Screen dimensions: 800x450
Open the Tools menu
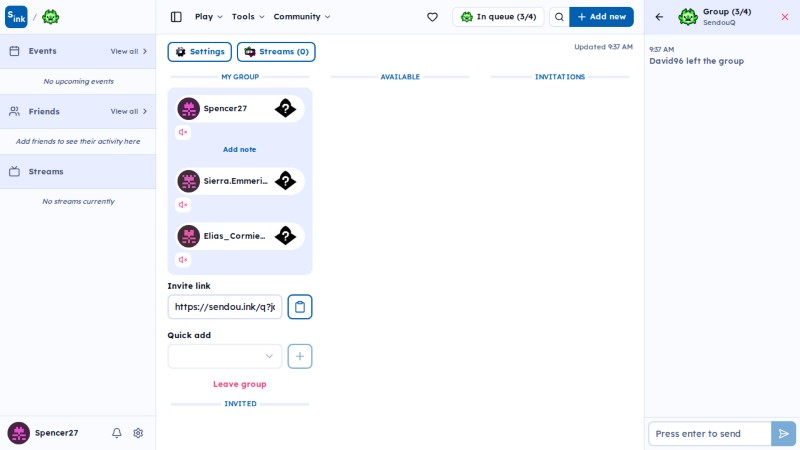point(248,17)
